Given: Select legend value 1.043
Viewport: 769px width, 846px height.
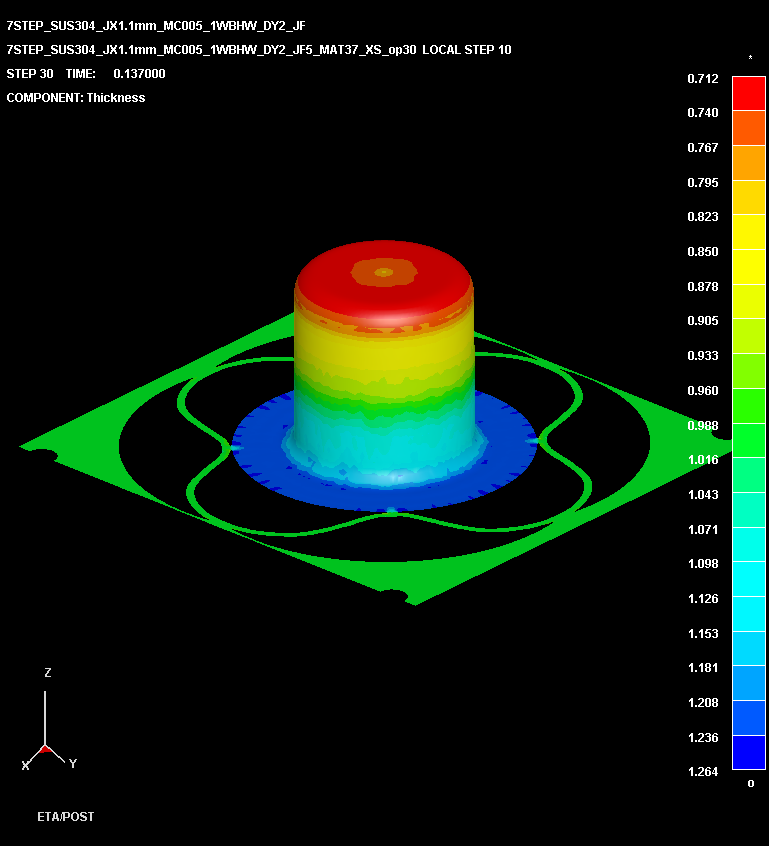Looking at the screenshot, I should pos(703,494).
